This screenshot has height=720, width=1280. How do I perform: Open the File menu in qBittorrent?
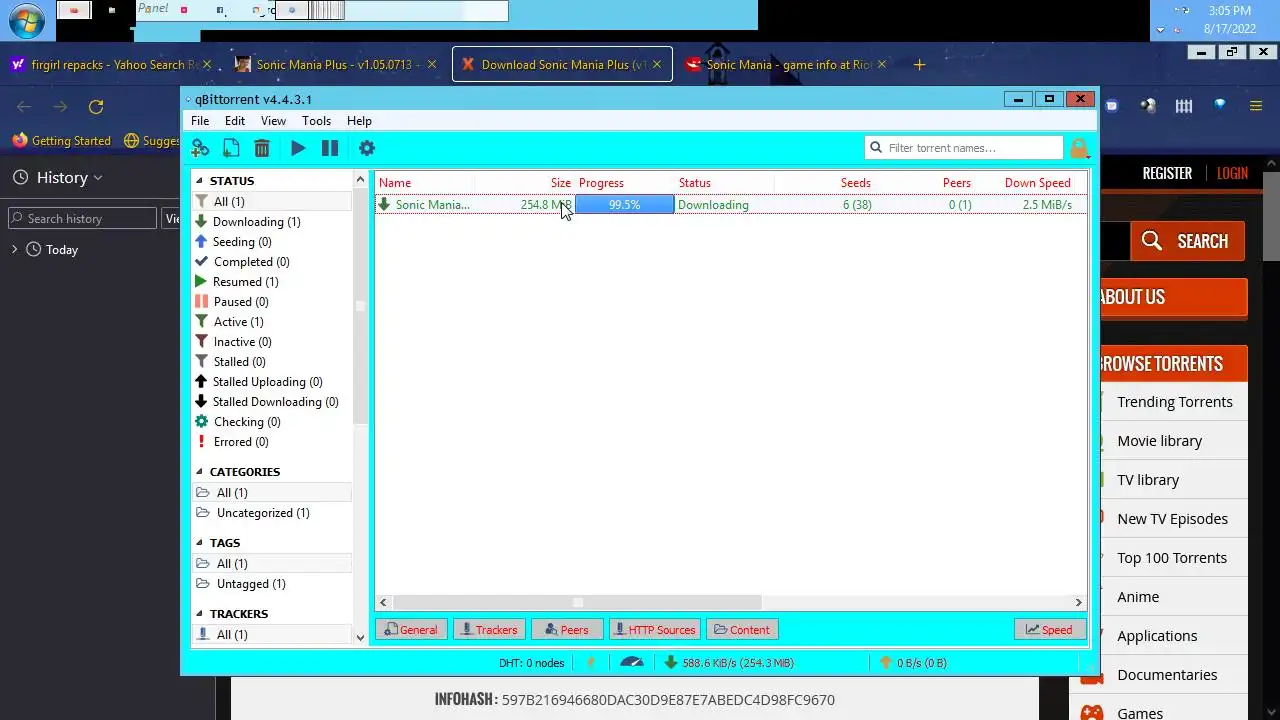tap(200, 121)
